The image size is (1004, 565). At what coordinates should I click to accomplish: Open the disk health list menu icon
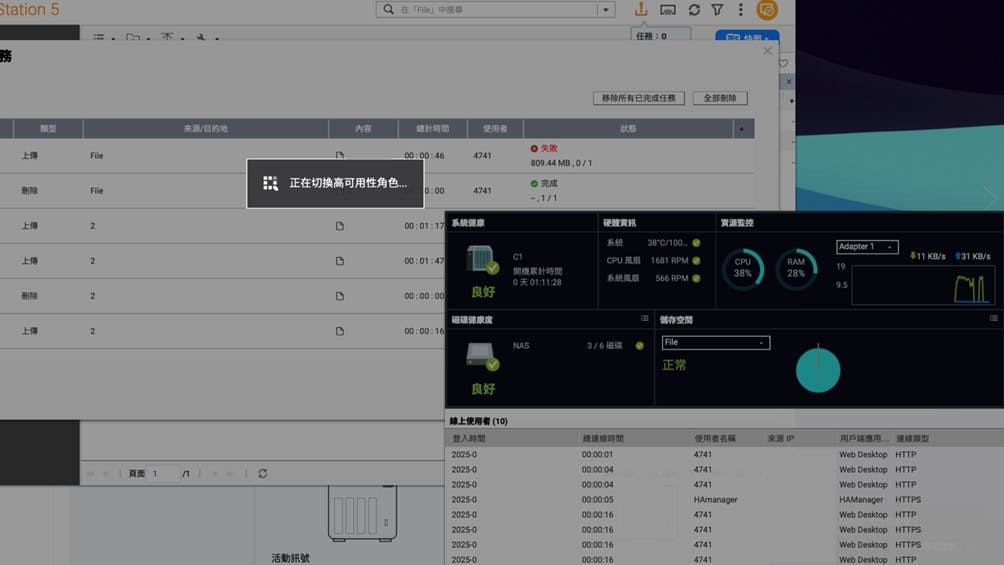(x=645, y=319)
